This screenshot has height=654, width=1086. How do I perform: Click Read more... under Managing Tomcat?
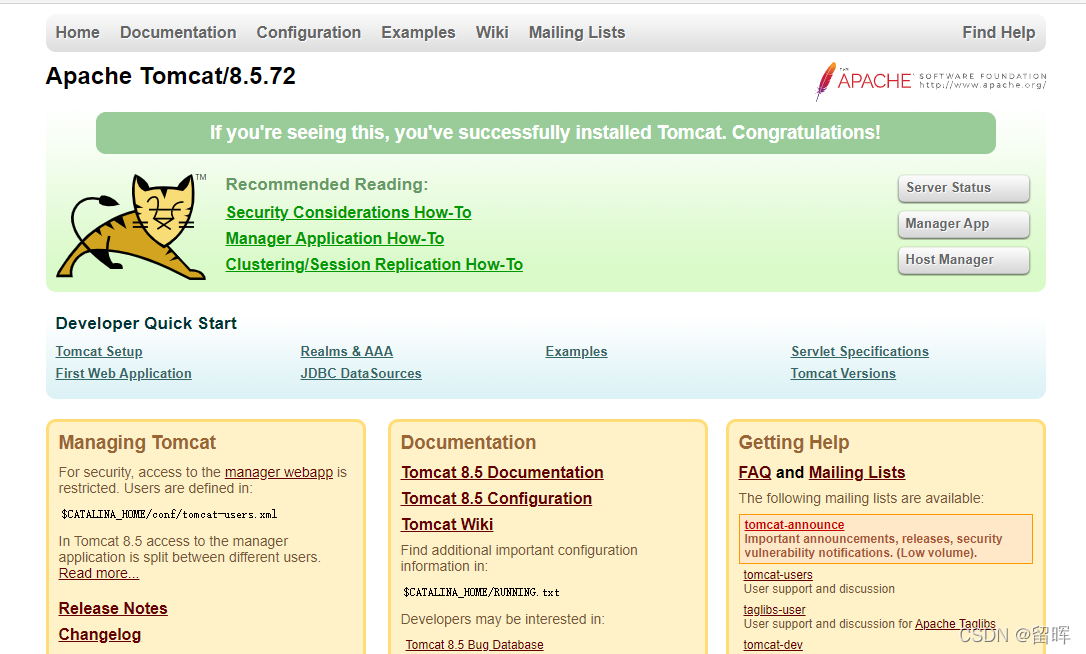tap(98, 574)
